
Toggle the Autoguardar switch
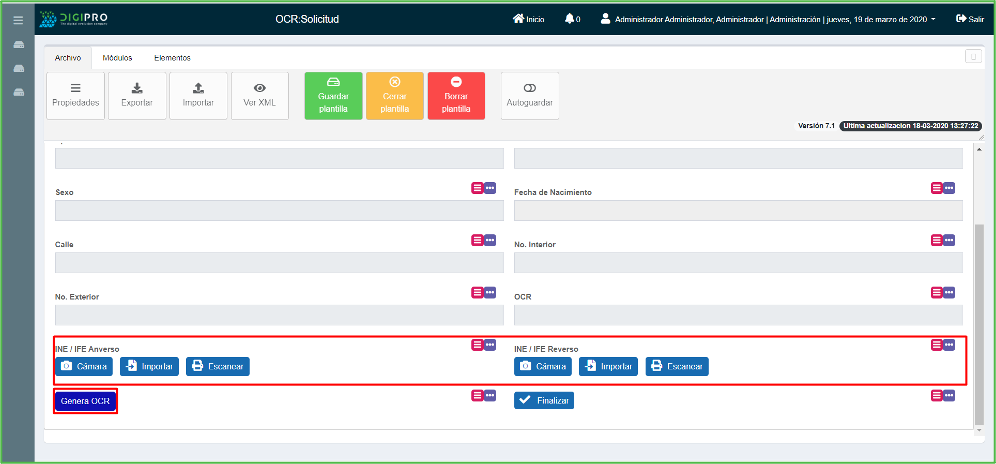click(x=529, y=96)
